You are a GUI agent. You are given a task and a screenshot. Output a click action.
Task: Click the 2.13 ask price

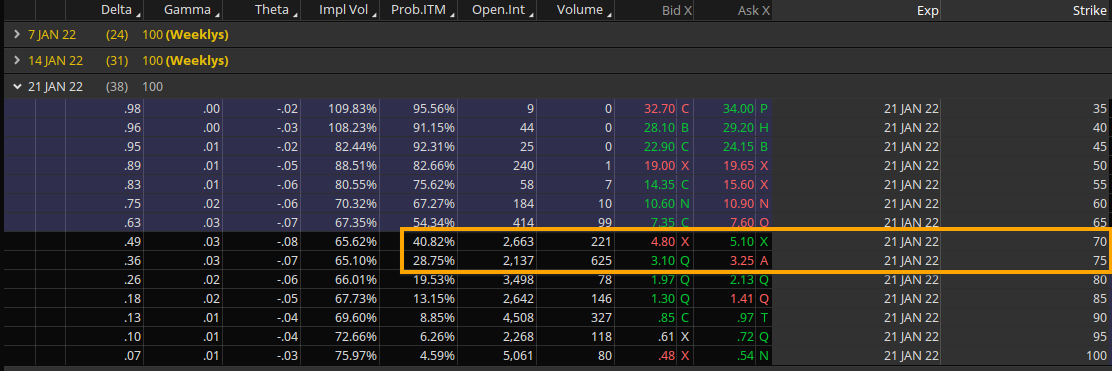tap(741, 280)
